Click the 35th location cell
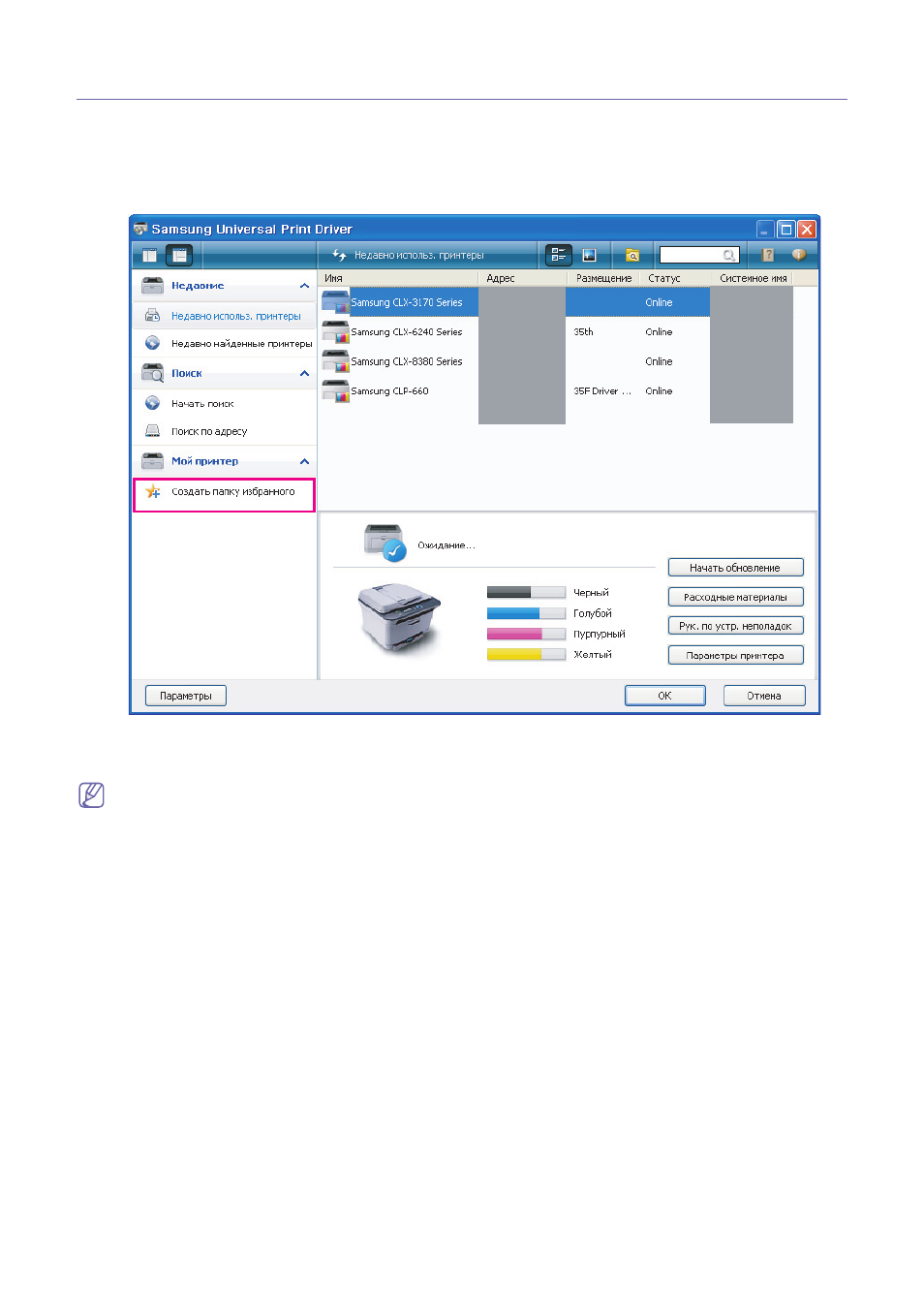This screenshot has height=1306, width=924. click(583, 332)
